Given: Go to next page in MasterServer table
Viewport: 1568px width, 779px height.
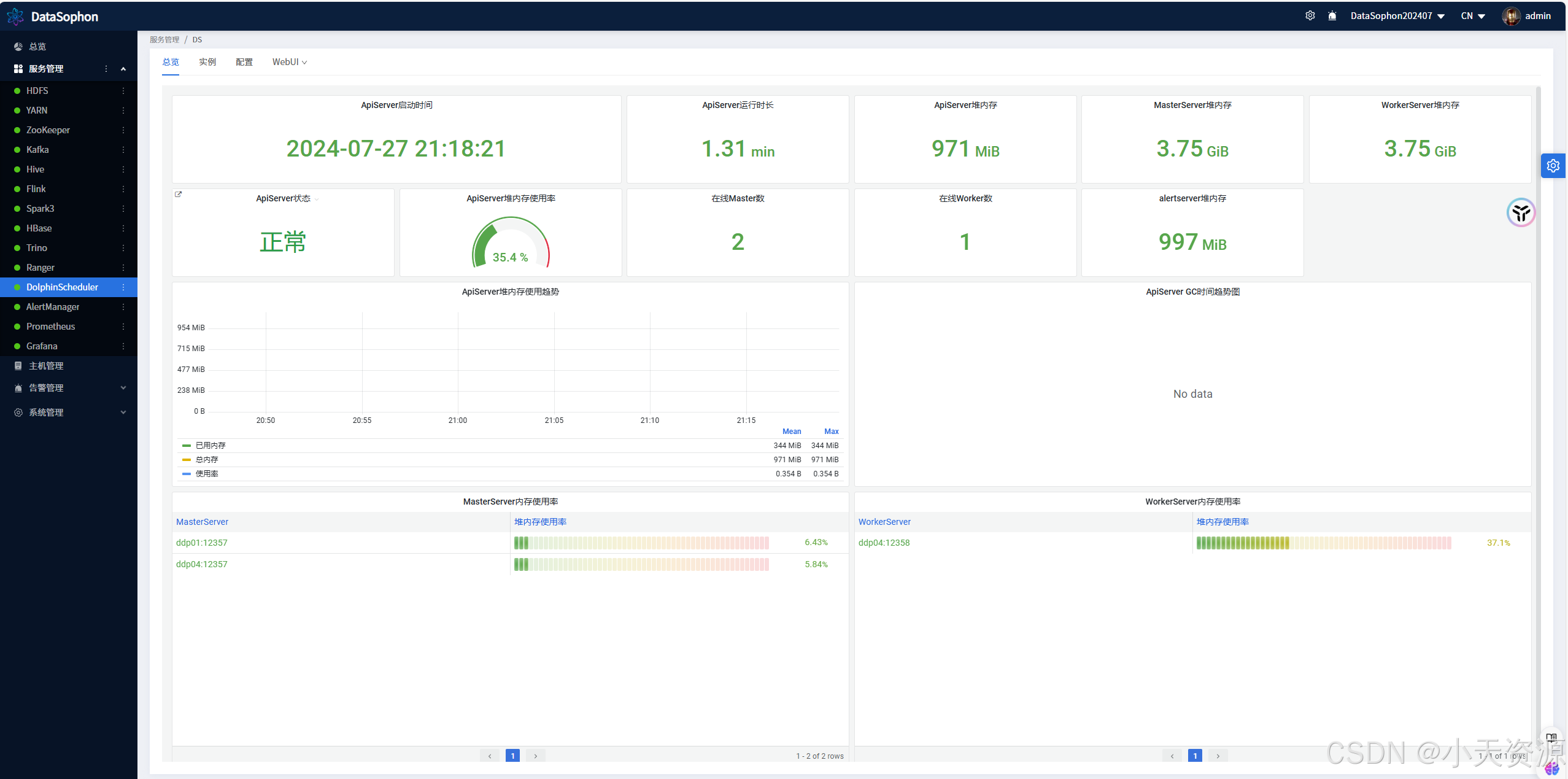Looking at the screenshot, I should [x=536, y=756].
